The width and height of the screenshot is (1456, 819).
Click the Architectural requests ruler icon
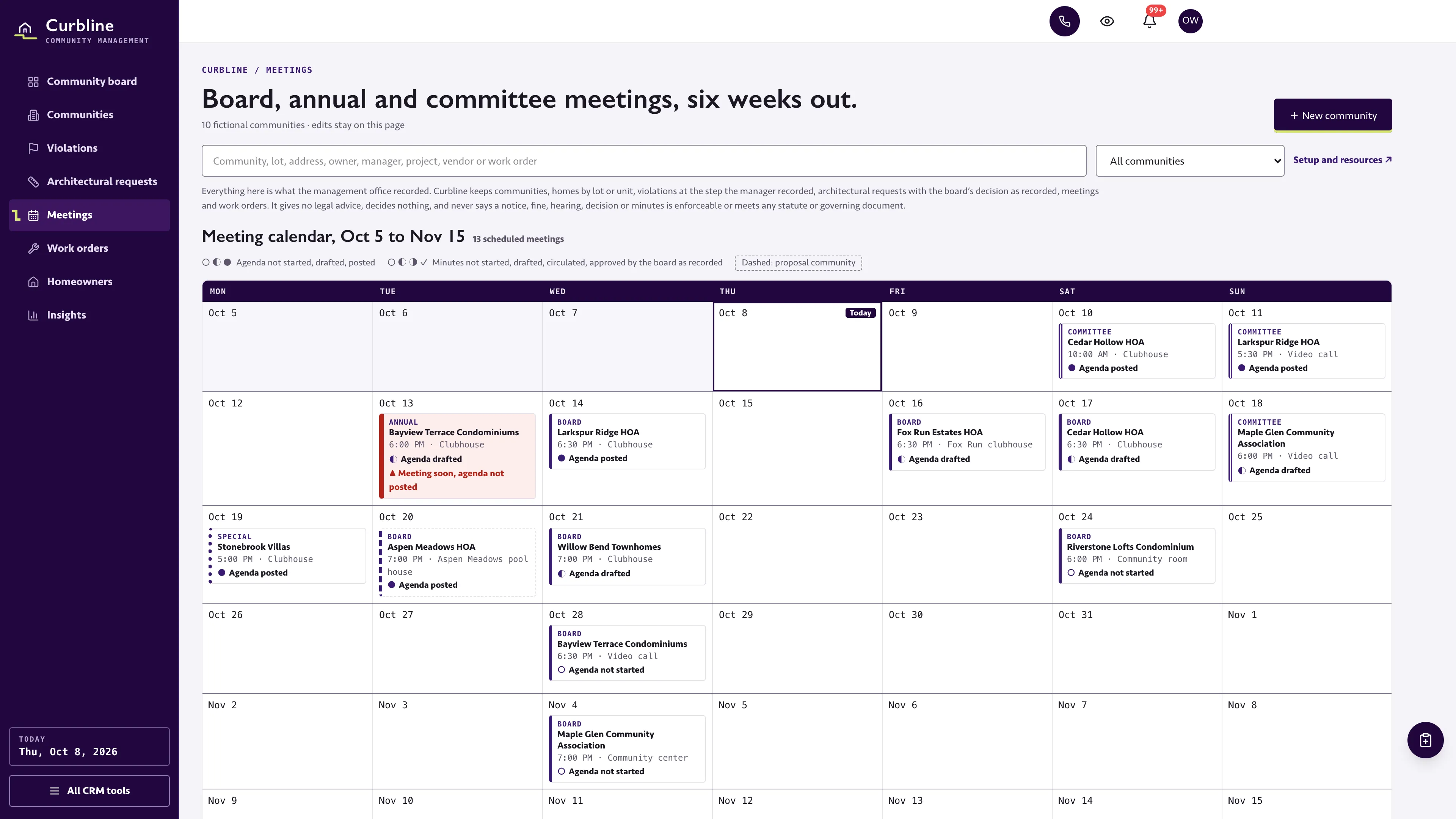(x=33, y=182)
